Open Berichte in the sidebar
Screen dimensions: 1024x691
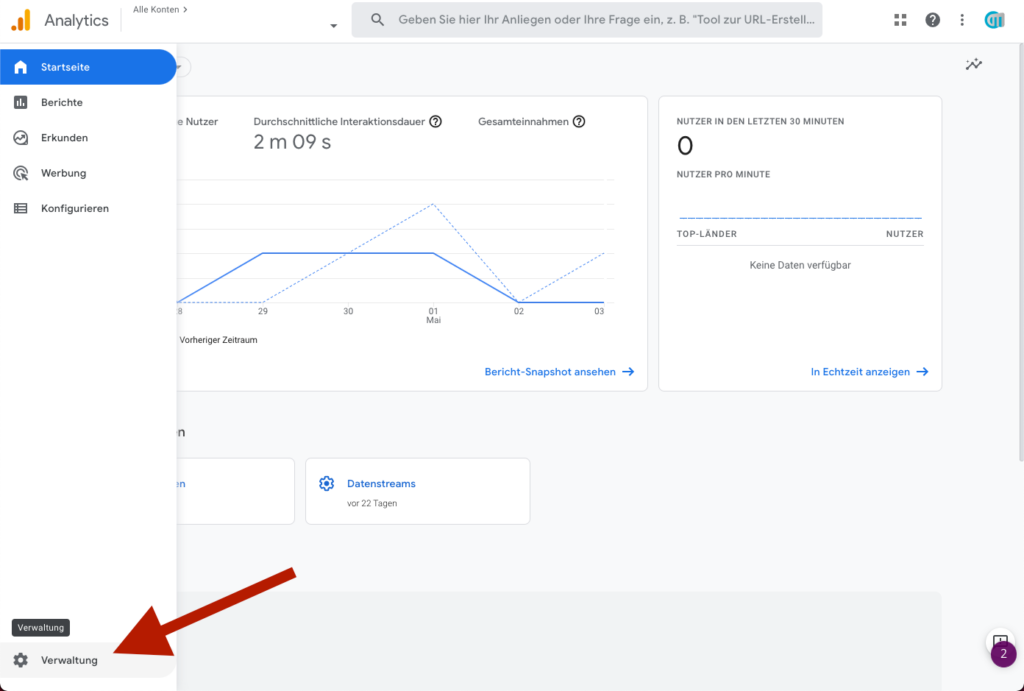tap(88, 103)
